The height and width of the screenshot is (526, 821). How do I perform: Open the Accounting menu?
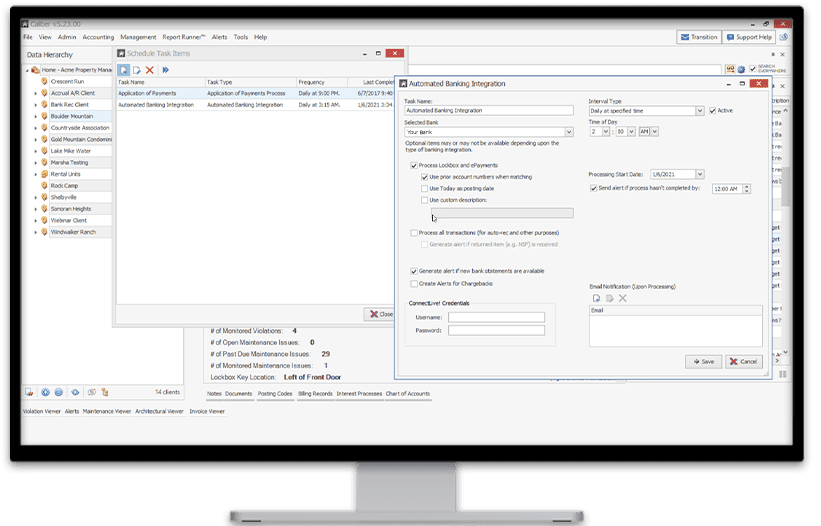click(x=98, y=37)
